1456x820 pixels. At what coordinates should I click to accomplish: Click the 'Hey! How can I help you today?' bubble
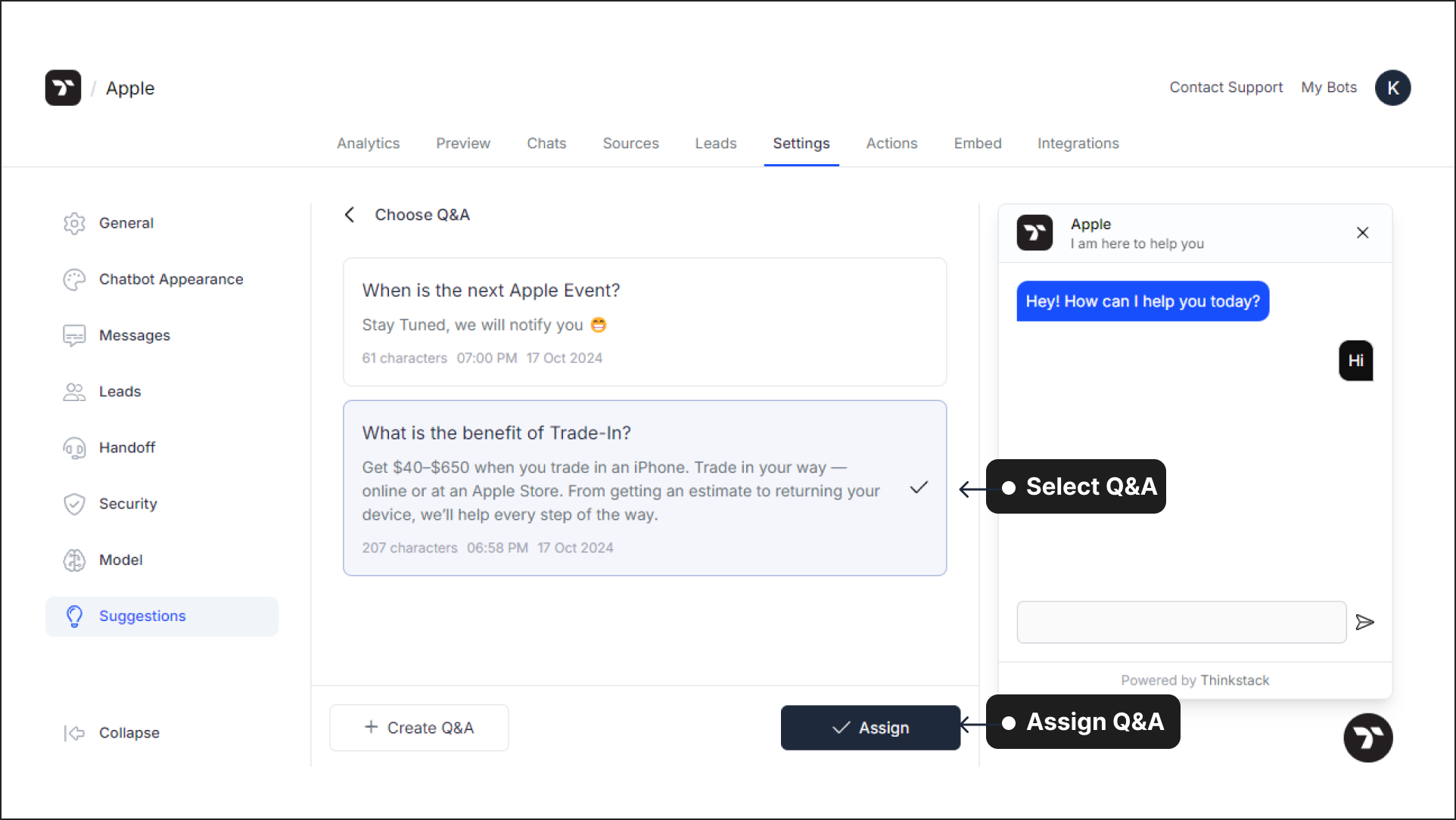(x=1143, y=301)
